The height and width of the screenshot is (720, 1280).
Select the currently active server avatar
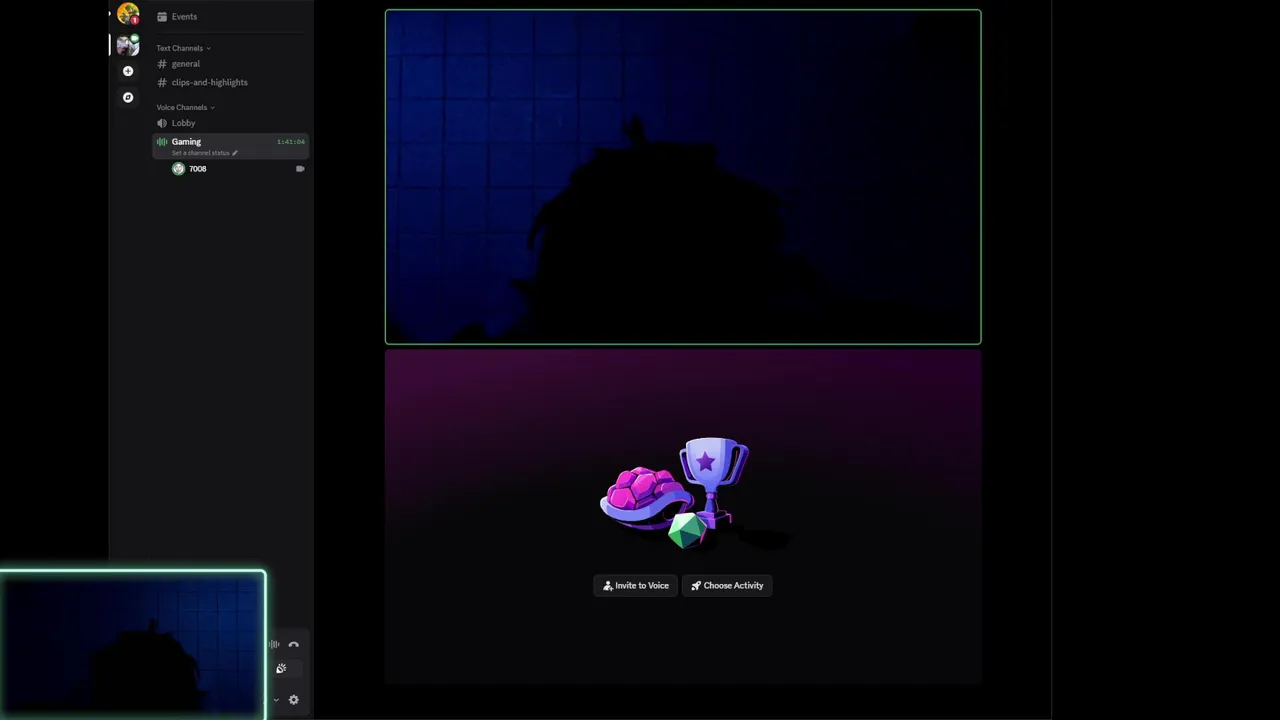click(x=127, y=45)
